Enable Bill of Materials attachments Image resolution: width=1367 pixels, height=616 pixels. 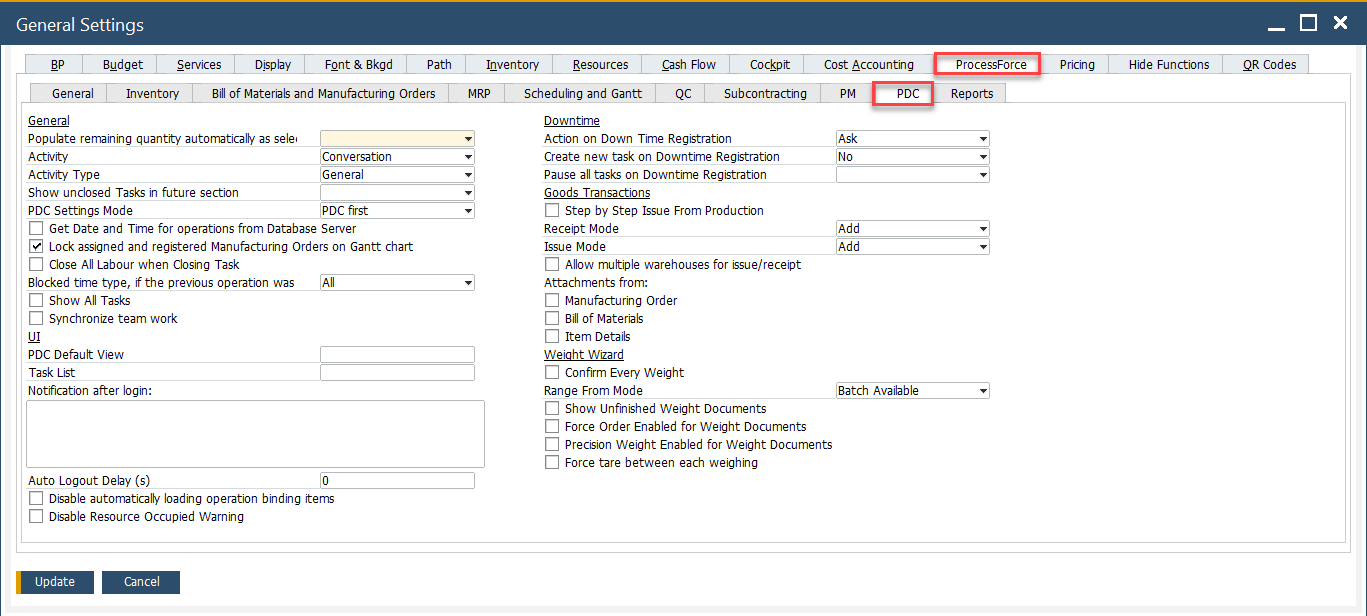(551, 318)
